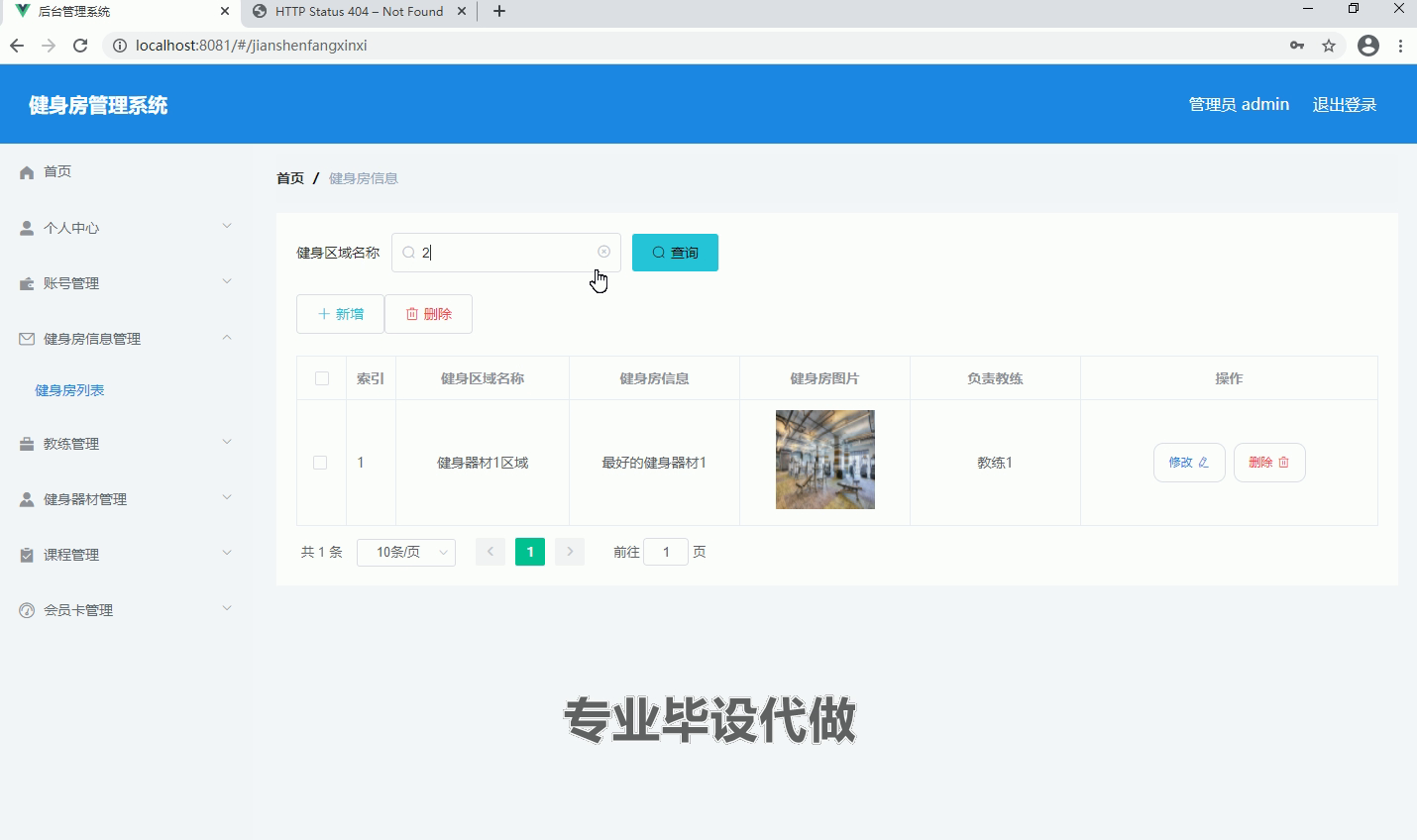This screenshot has width=1417, height=840.
Task: Open the Chrome three-dot menu
Action: 1400,46
